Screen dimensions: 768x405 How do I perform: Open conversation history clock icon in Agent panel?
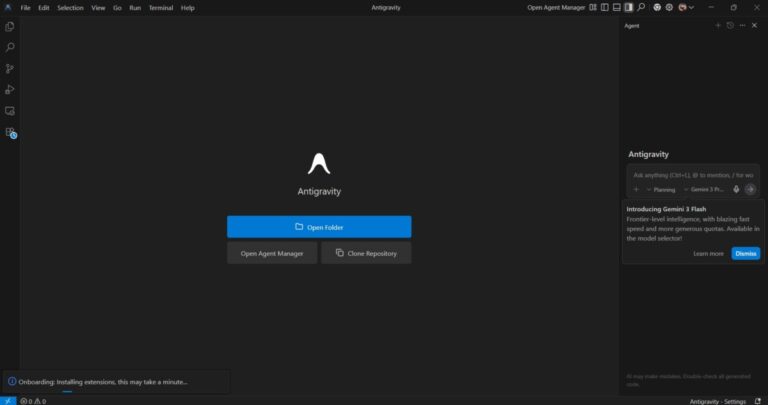click(730, 25)
